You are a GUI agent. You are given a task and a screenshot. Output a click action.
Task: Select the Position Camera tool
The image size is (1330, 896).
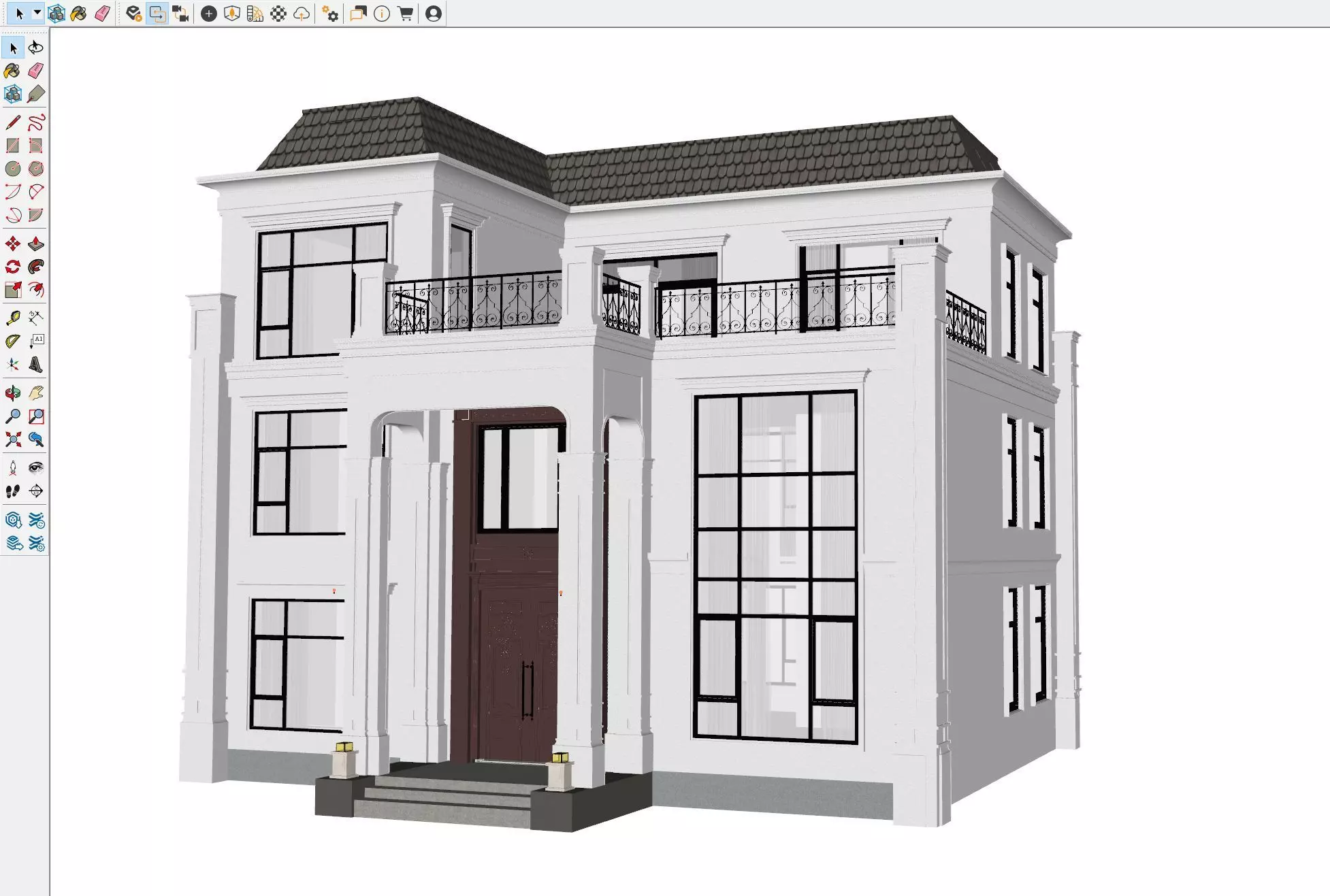(13, 468)
